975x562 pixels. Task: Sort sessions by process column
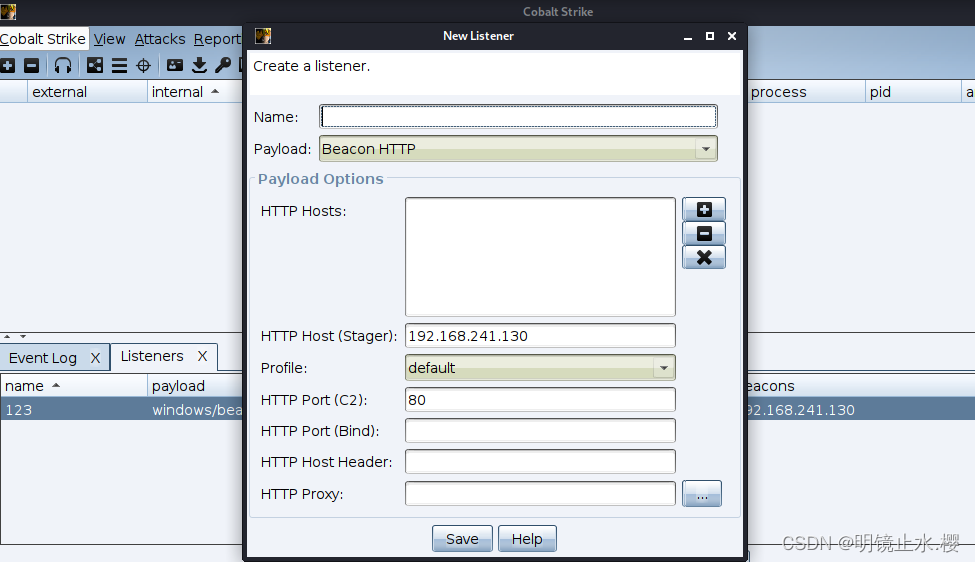pyautogui.click(x=806, y=92)
